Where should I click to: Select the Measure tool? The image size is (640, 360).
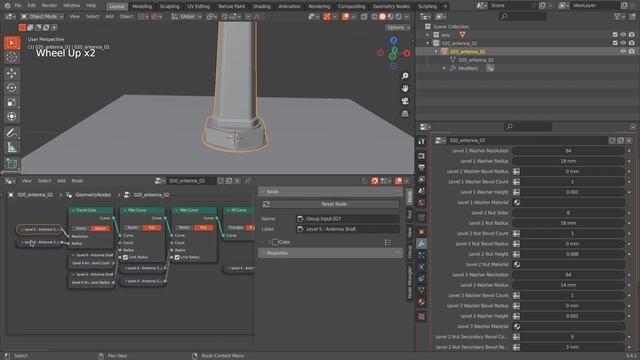click(12, 147)
